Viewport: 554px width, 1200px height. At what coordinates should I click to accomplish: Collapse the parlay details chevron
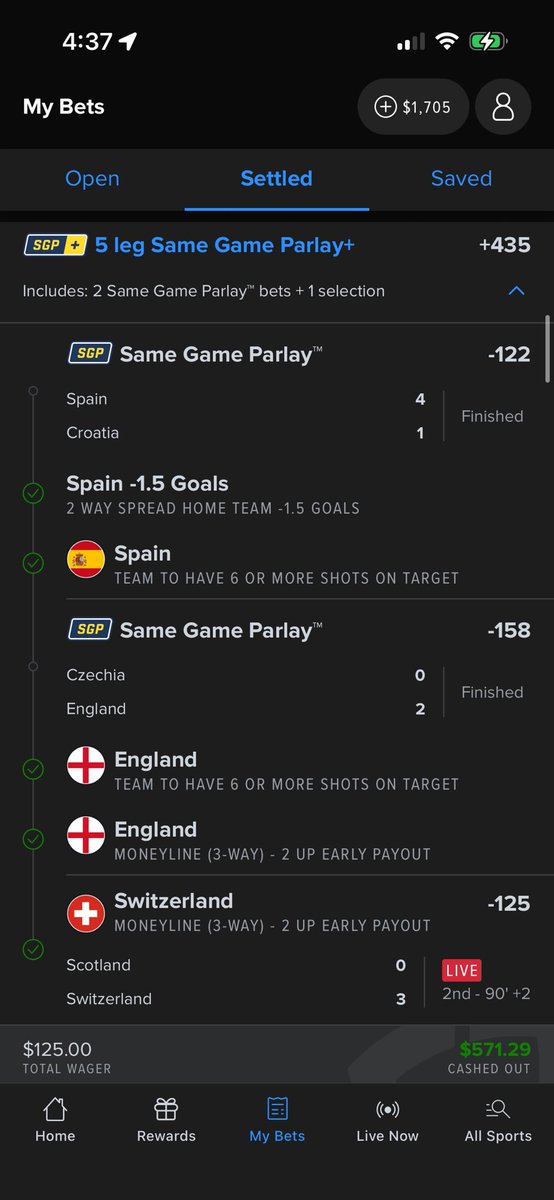point(516,291)
